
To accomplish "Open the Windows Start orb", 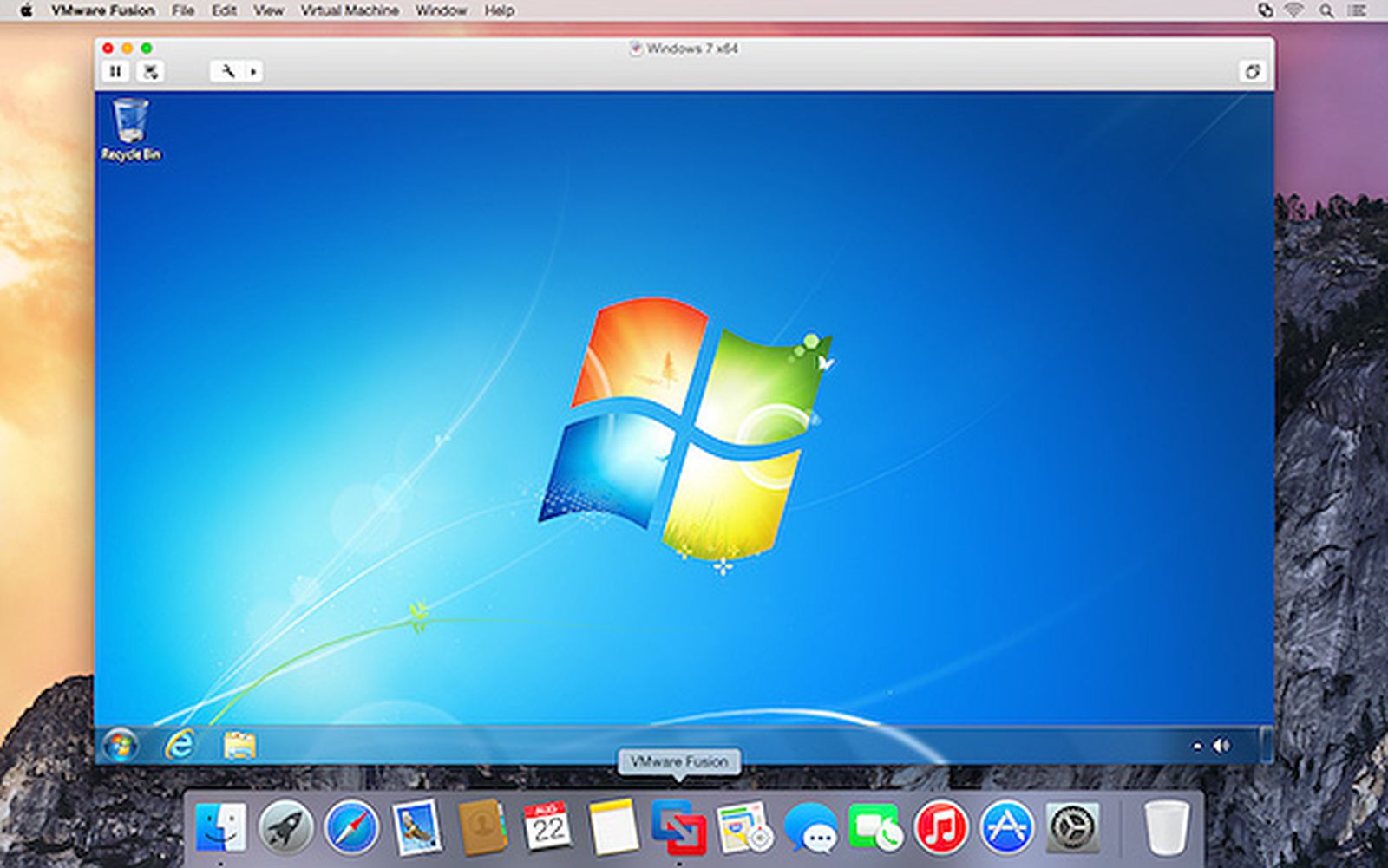I will 120,744.
